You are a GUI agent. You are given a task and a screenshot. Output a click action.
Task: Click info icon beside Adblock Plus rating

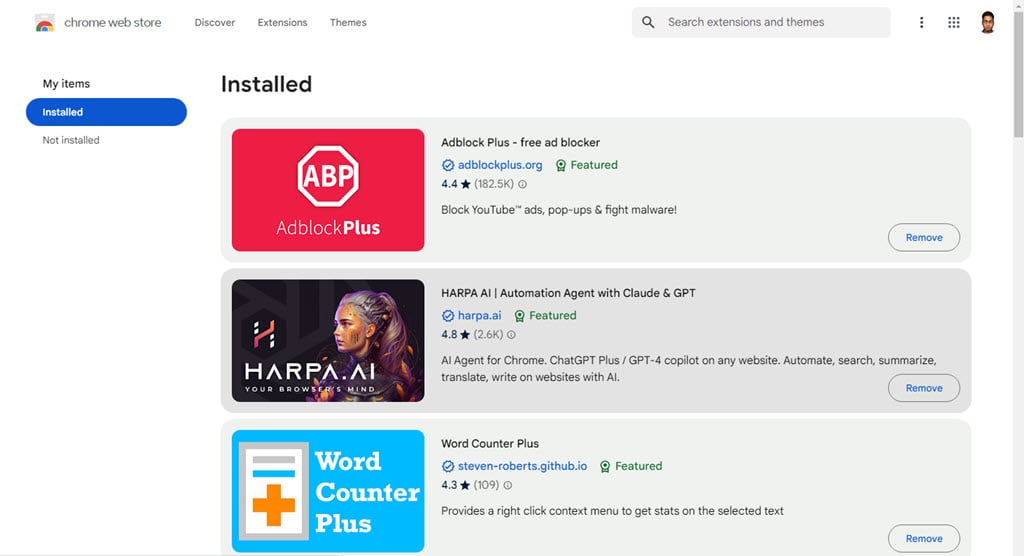[x=522, y=184]
